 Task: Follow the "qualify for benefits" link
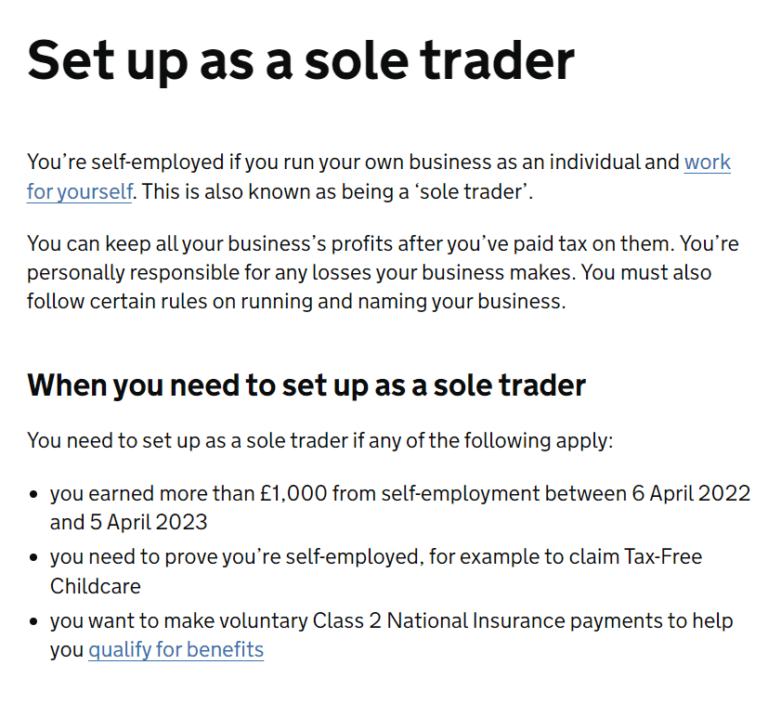click(176, 650)
